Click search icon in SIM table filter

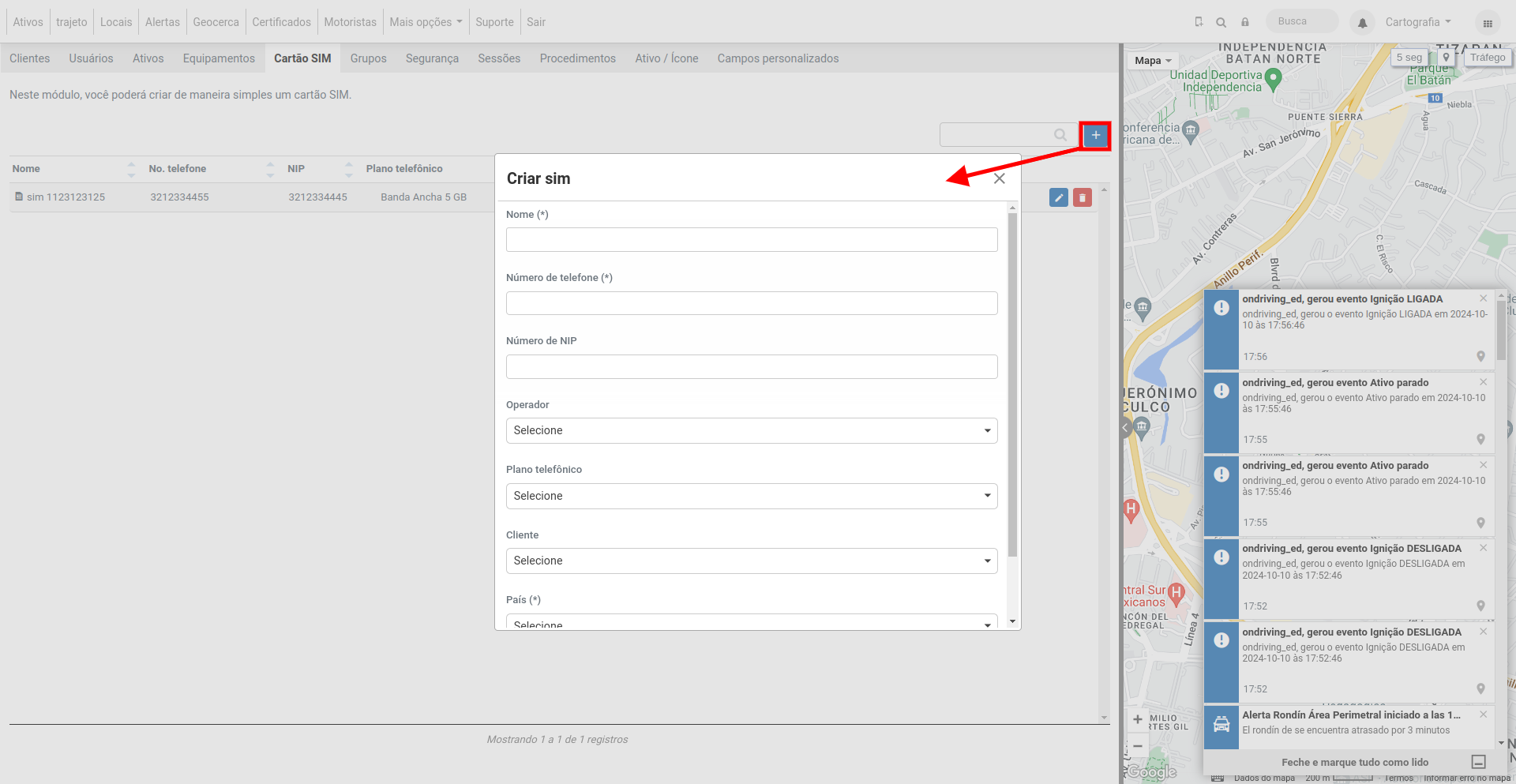coord(1060,135)
